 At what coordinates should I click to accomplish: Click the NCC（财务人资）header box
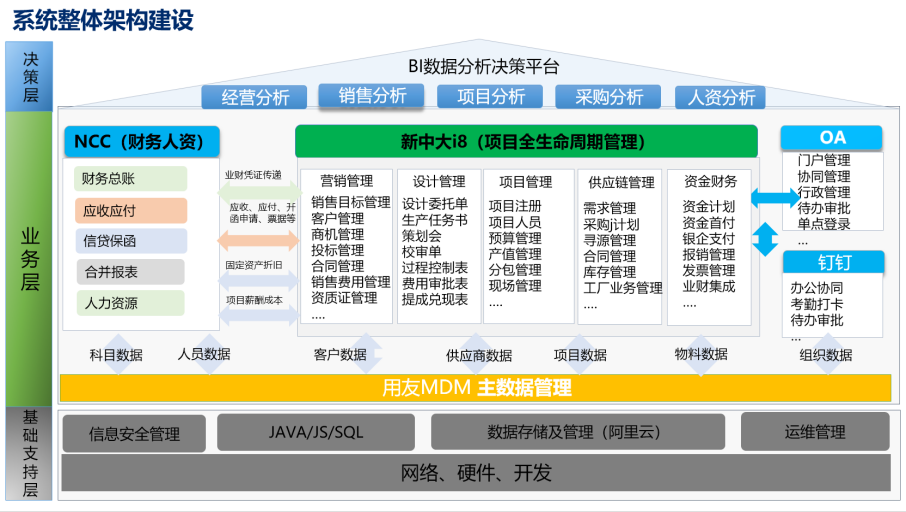(140, 142)
